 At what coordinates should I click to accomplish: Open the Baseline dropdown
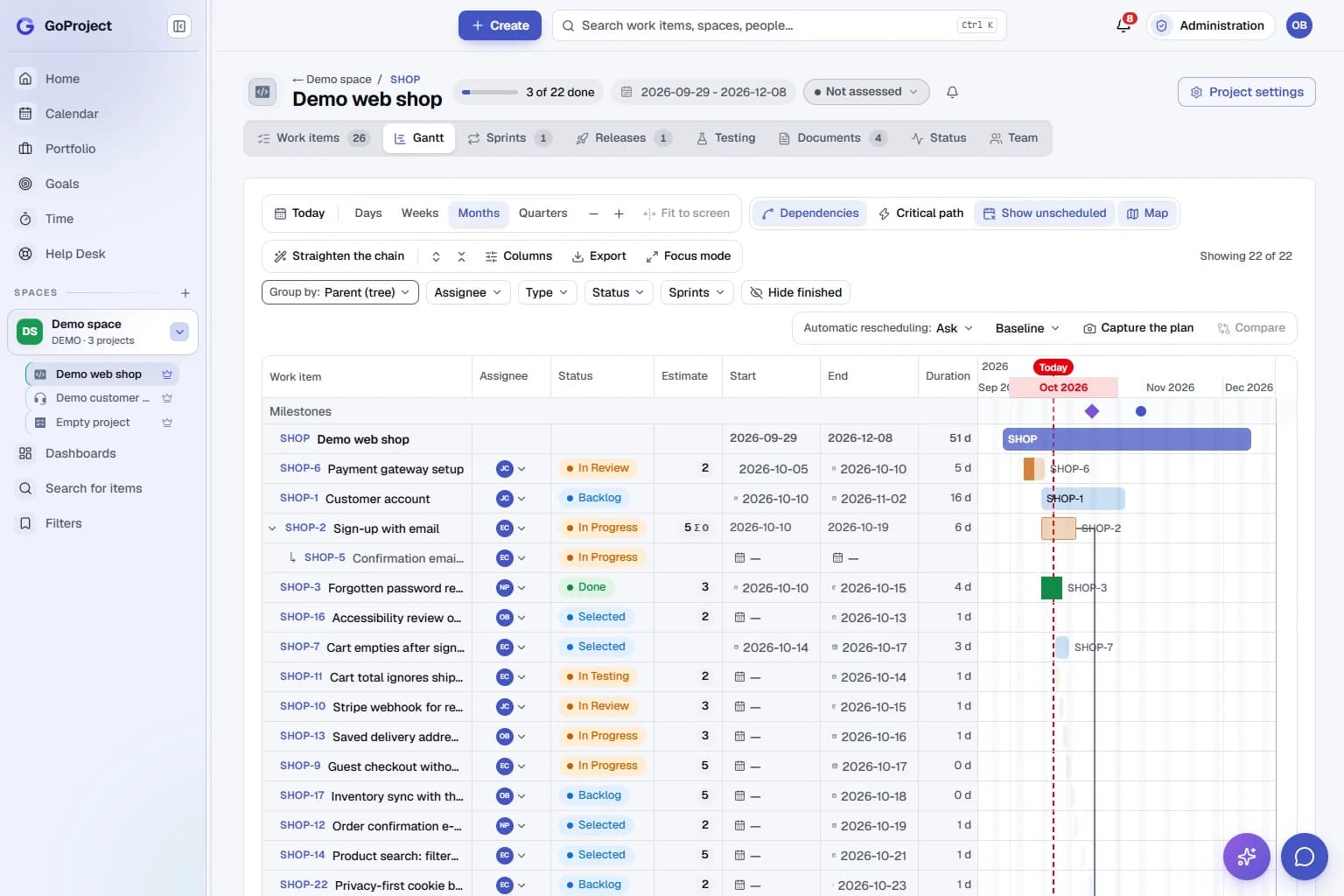pos(1027,328)
